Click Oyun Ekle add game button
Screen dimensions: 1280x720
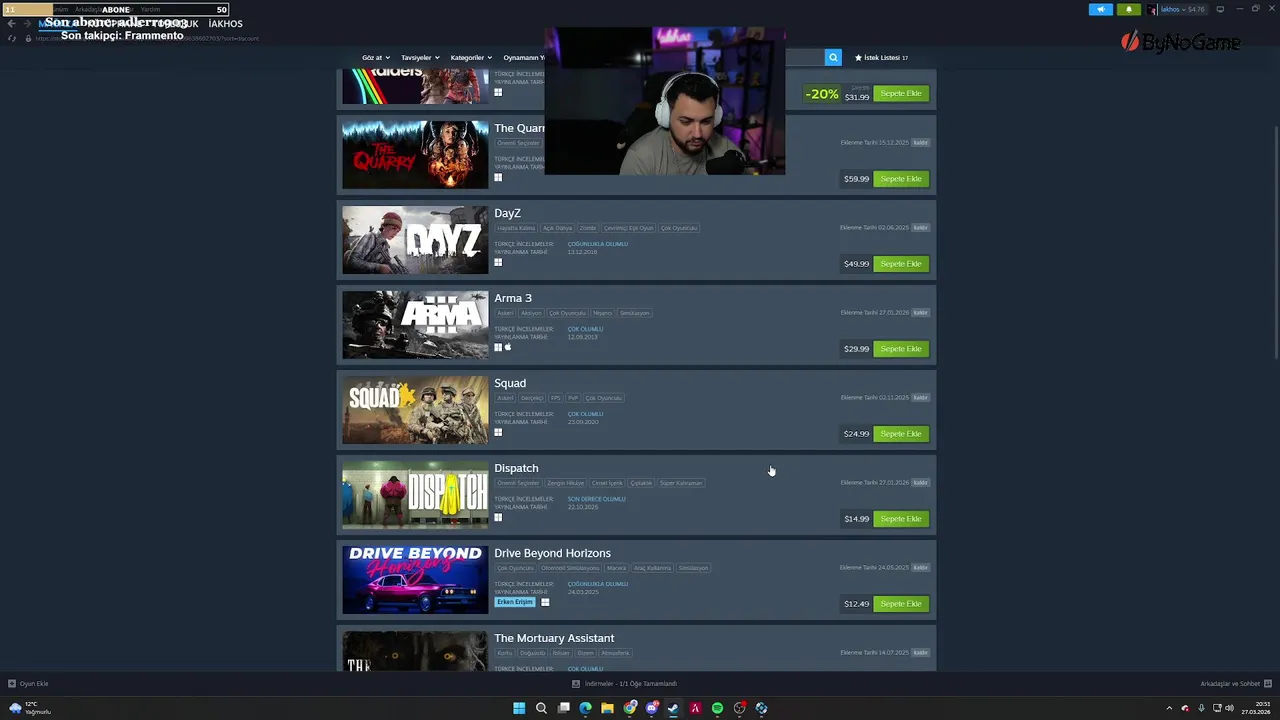pos(28,684)
